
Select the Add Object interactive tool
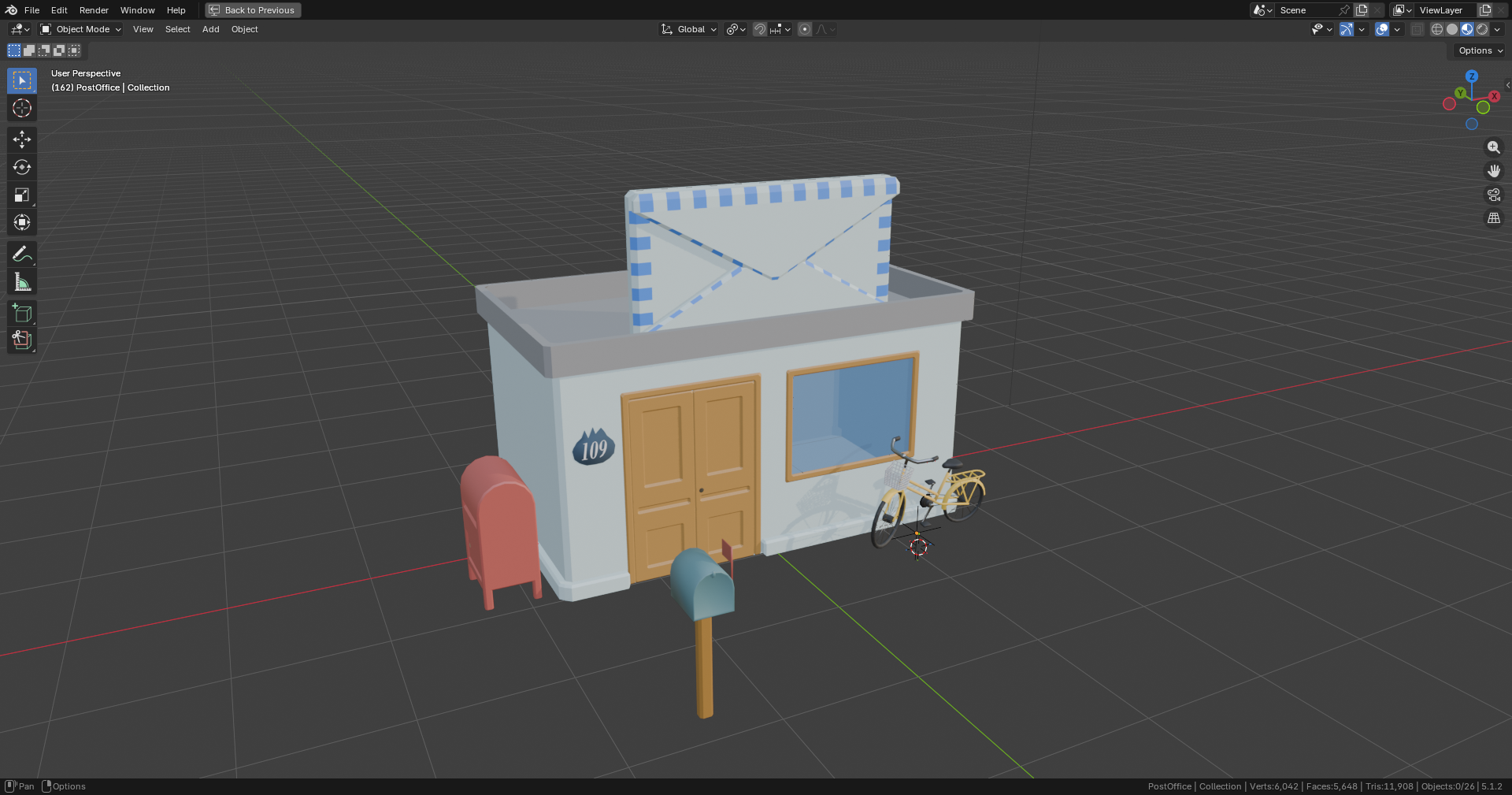[x=22, y=340]
